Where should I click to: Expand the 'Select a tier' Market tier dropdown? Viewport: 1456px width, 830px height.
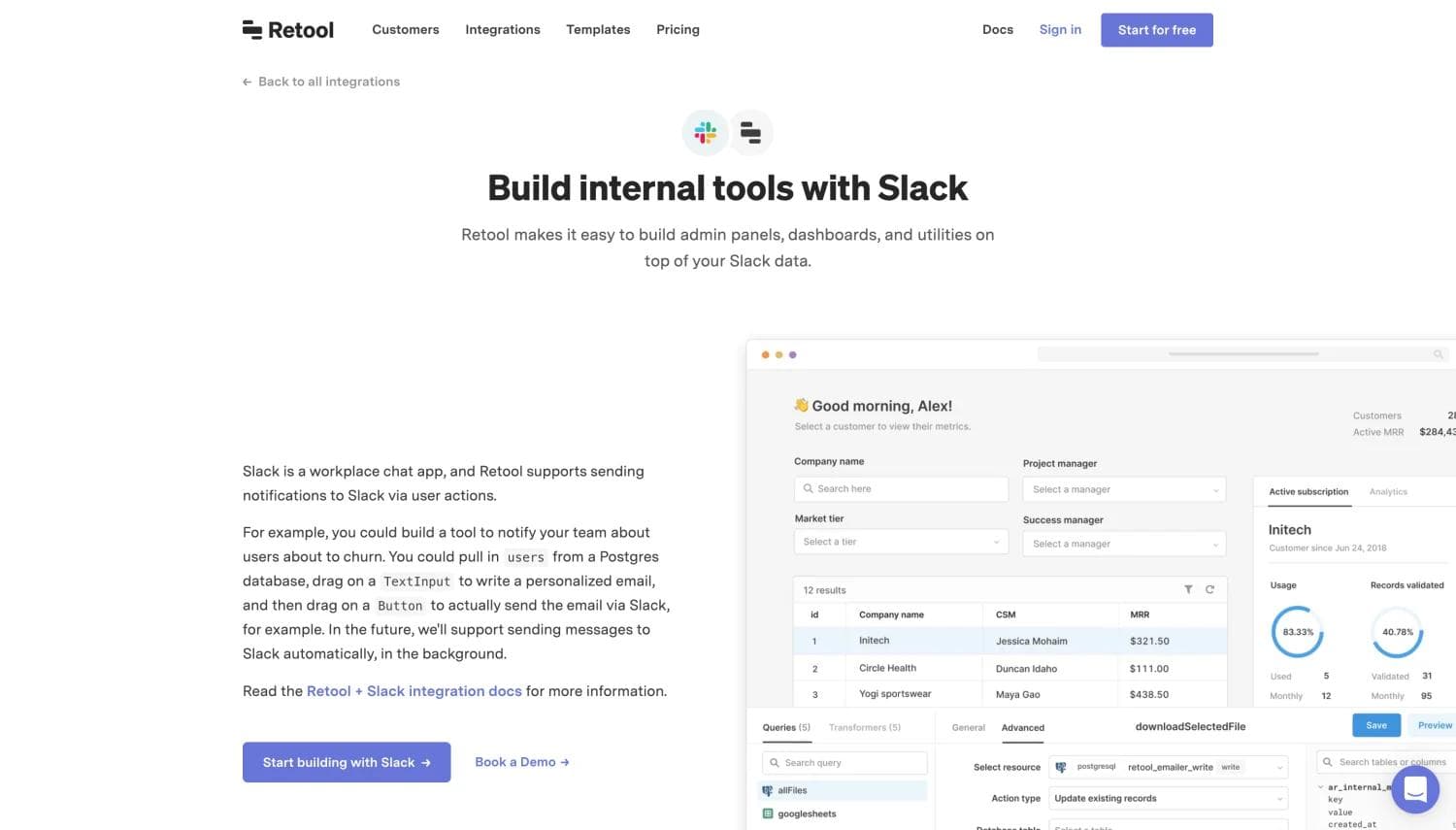[900, 541]
